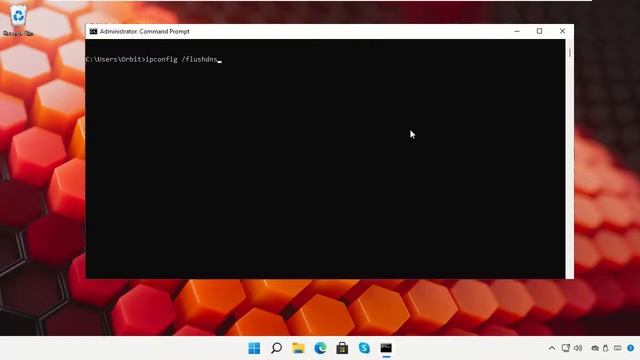
Task: Click the Command Prompt vertical scrollbar thumb
Action: tap(569, 53)
